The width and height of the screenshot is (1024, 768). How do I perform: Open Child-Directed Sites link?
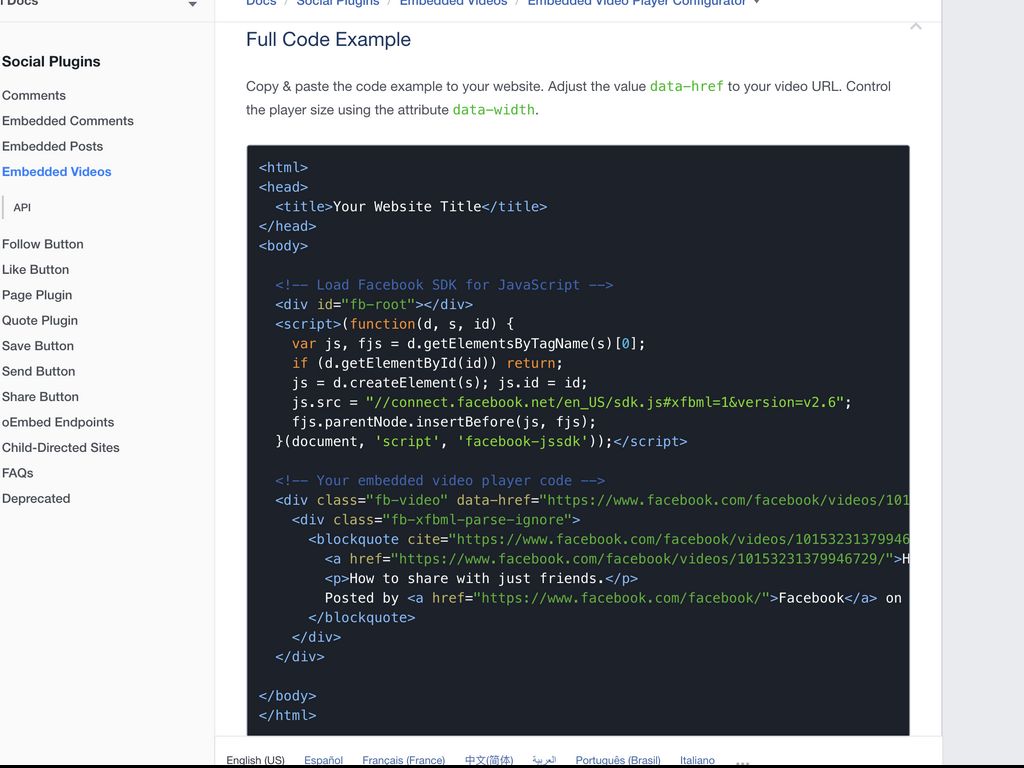[61, 448]
